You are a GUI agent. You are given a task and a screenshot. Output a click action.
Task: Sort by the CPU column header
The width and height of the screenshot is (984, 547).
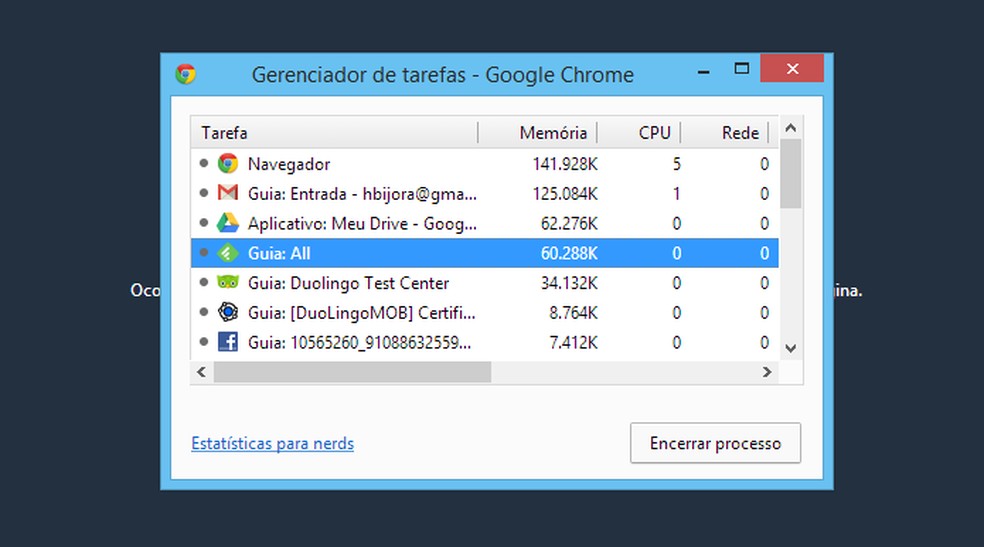tap(639, 132)
